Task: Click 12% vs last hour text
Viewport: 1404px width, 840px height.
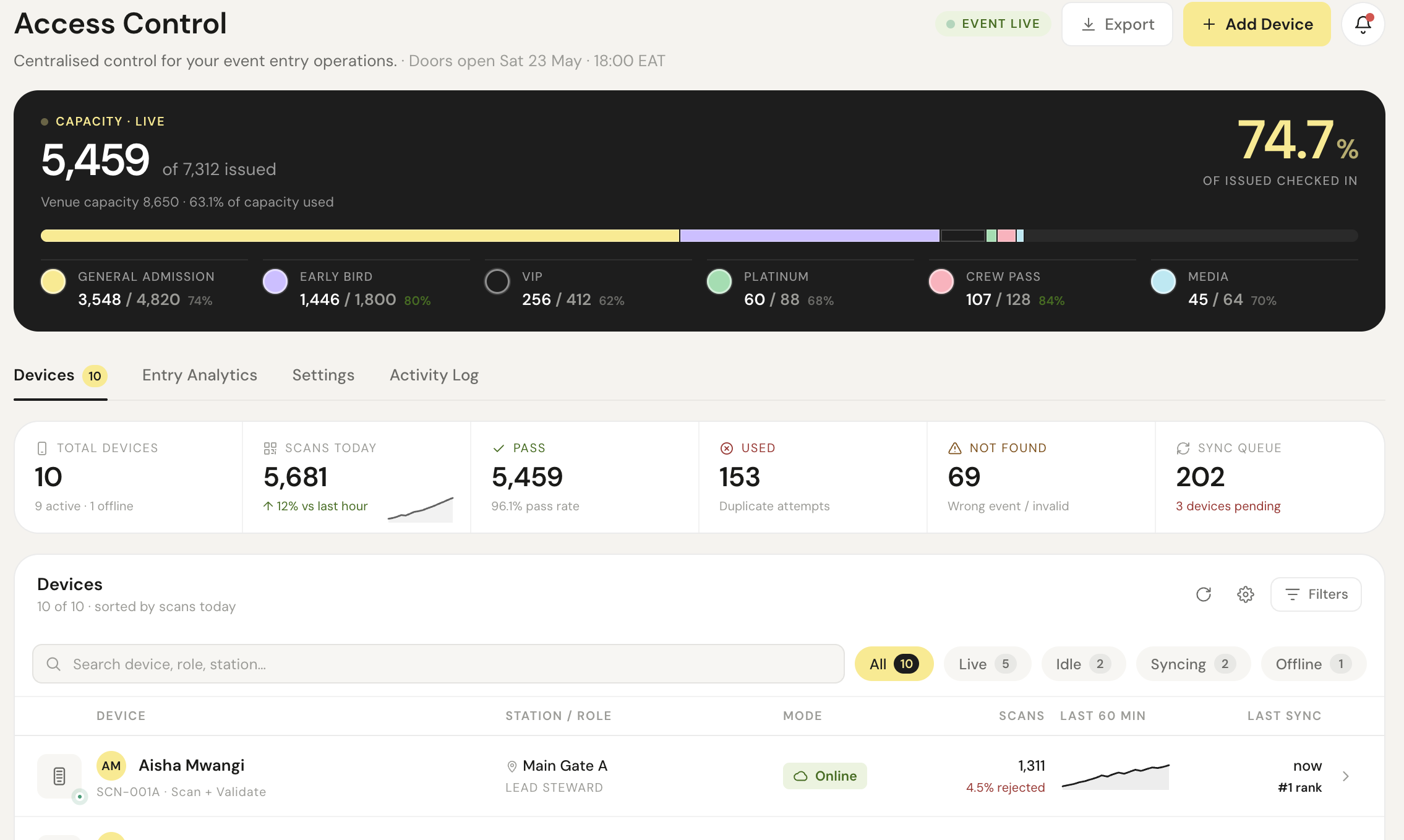Action: (315, 506)
